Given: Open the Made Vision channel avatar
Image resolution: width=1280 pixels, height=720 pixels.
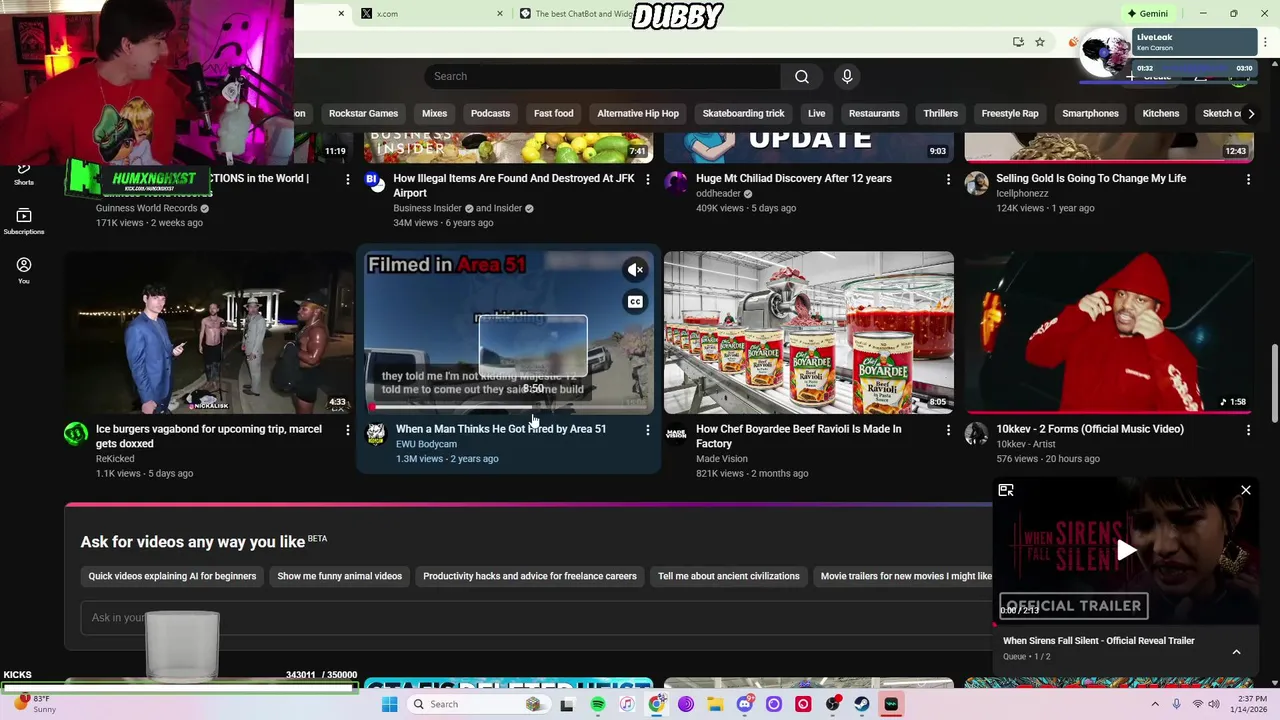Looking at the screenshot, I should coord(676,433).
